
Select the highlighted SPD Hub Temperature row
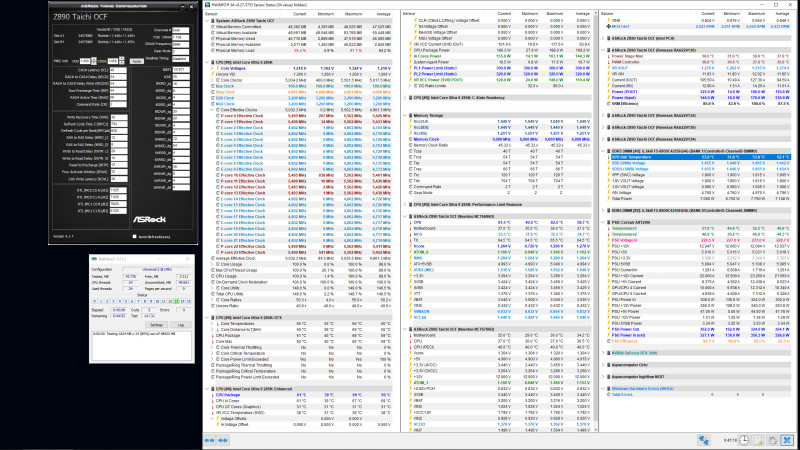tap(700, 157)
